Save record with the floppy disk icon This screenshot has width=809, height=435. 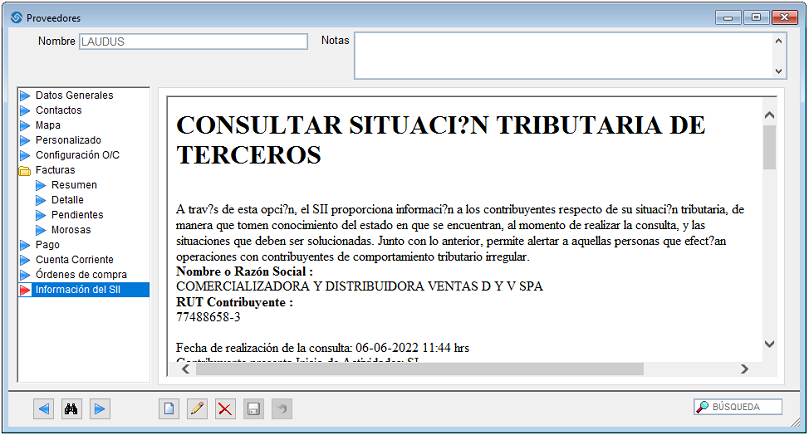click(x=253, y=409)
